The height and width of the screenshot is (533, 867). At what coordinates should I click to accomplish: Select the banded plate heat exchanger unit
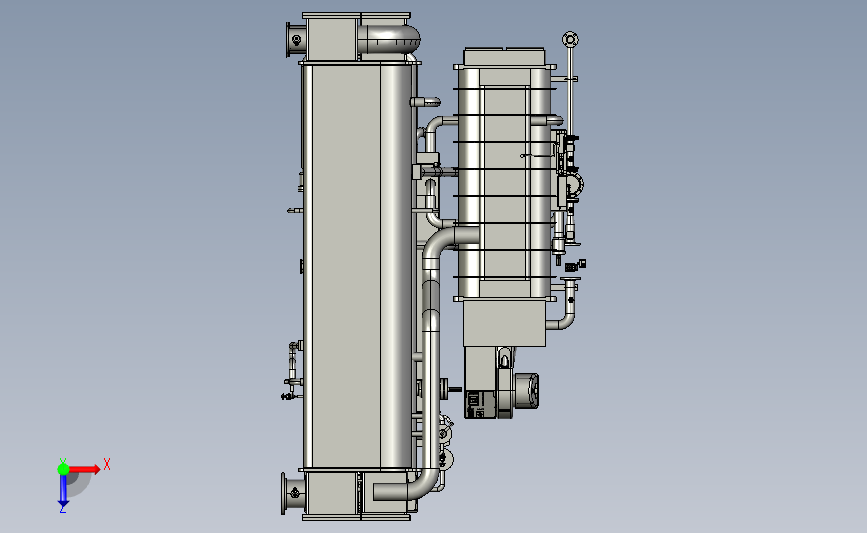(x=504, y=182)
